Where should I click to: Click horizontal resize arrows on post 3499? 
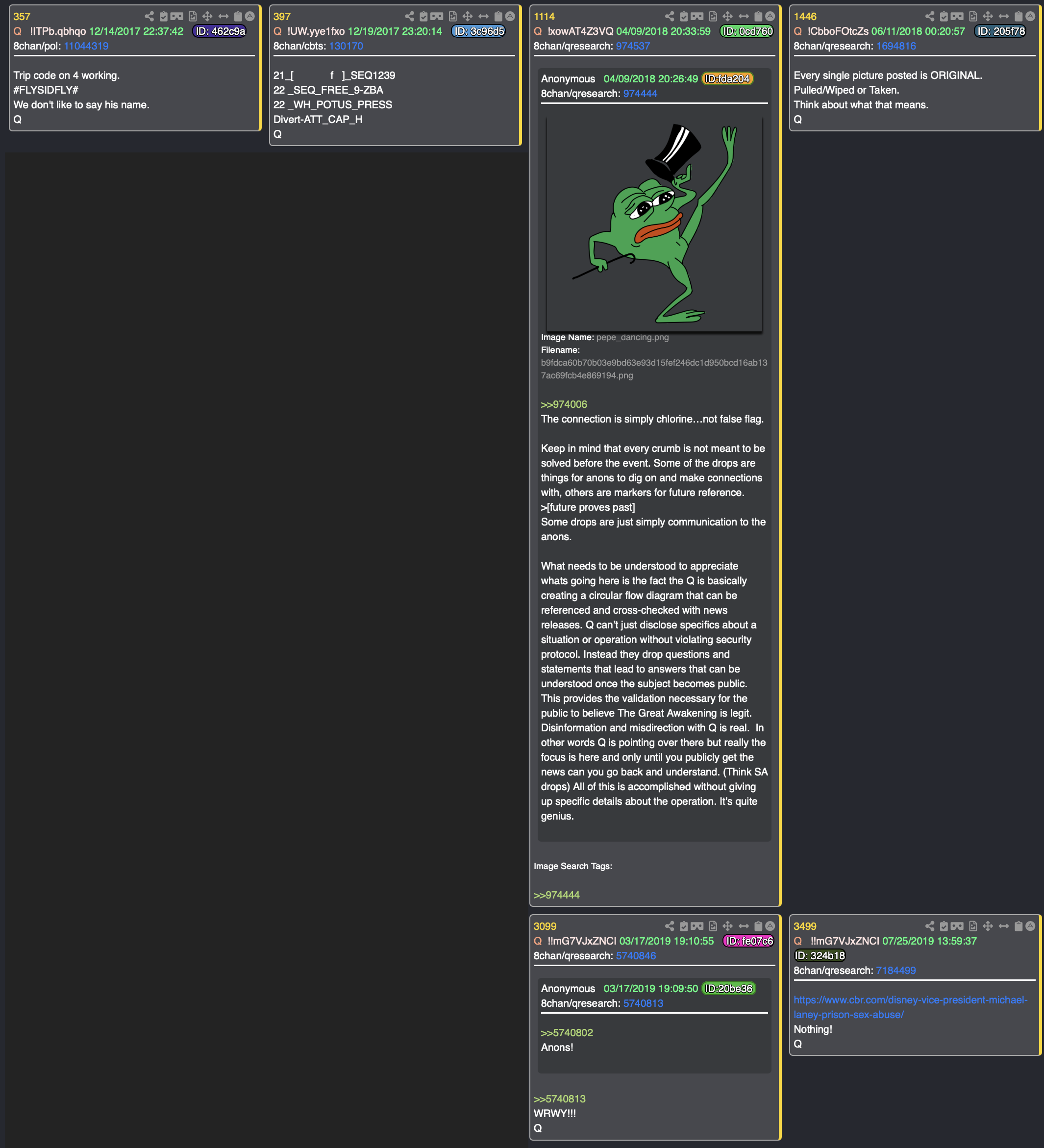1004,926
